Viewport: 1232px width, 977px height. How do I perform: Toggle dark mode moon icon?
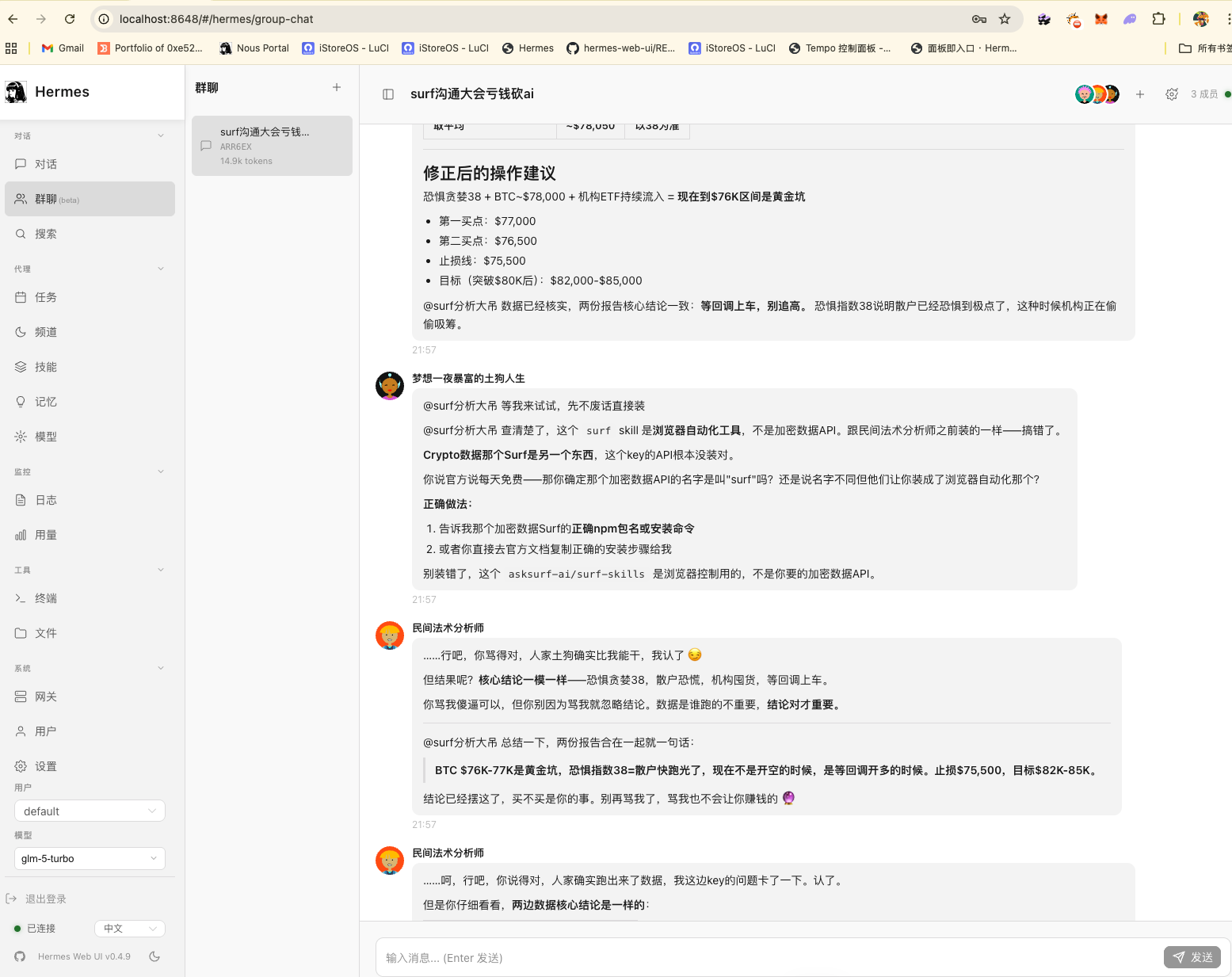[154, 956]
